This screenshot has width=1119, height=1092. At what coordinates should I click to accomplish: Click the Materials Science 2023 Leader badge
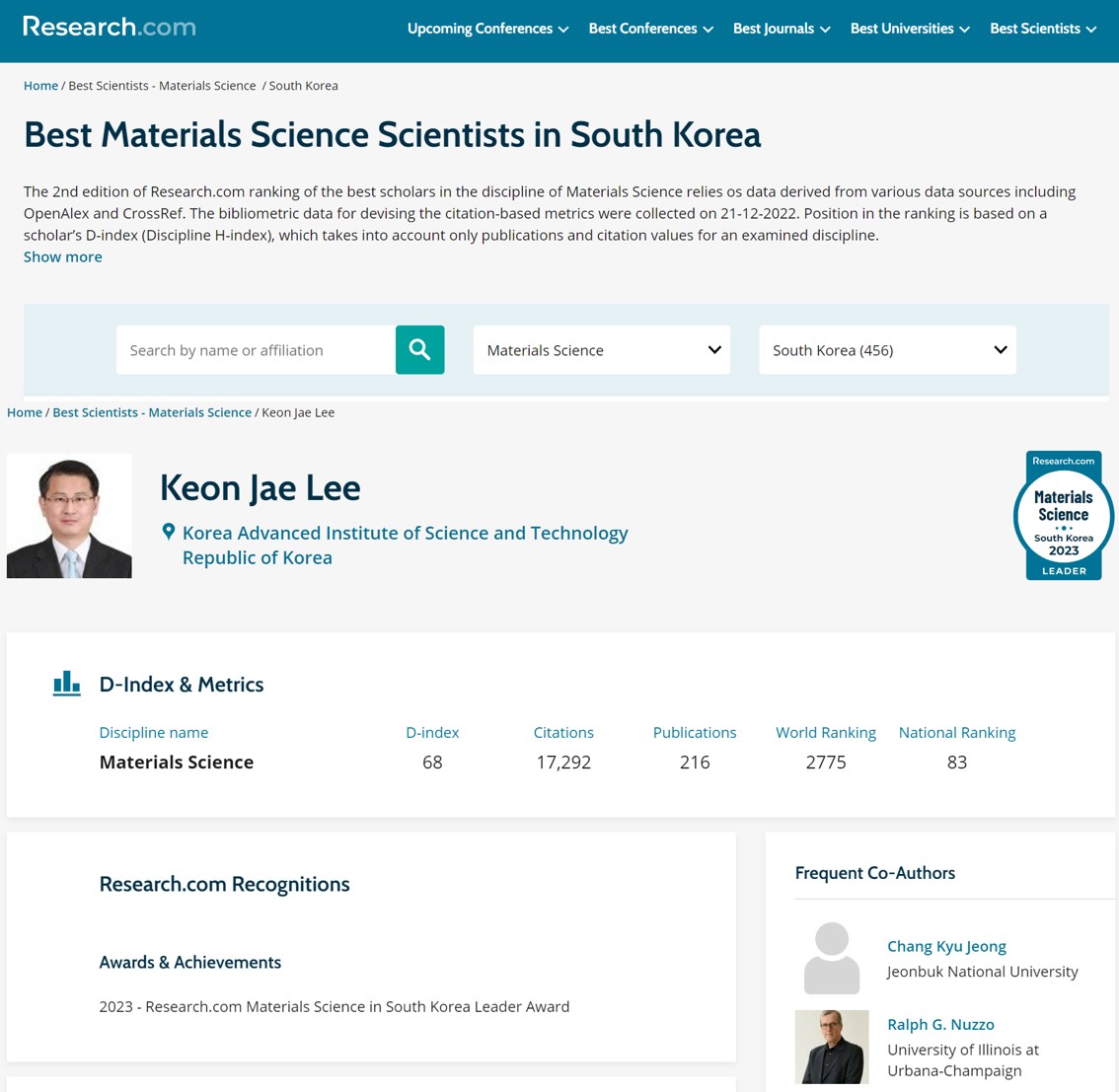coord(1063,515)
